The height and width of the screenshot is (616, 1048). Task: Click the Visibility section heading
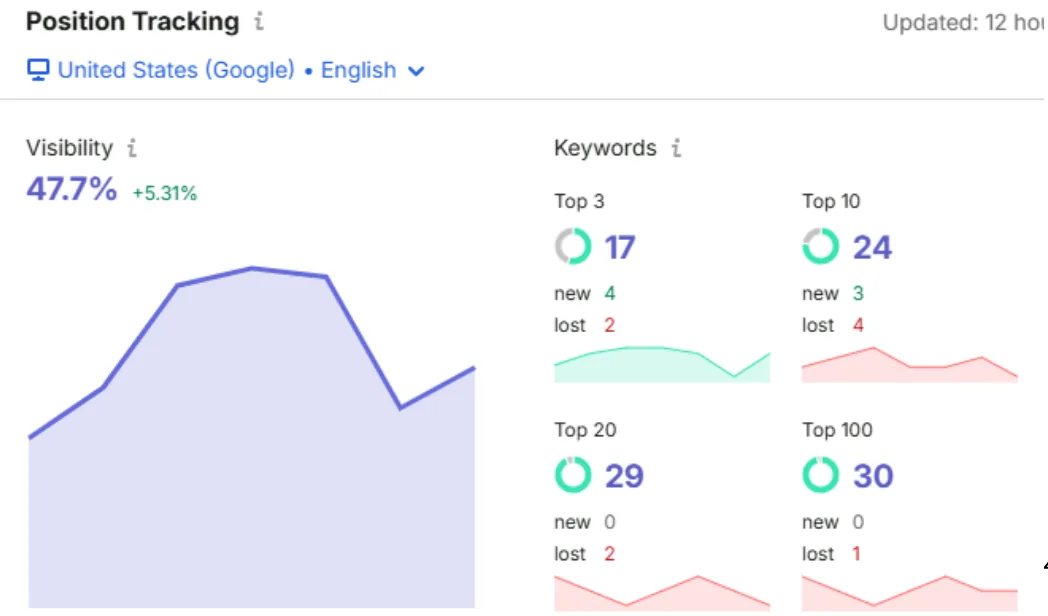tap(70, 148)
